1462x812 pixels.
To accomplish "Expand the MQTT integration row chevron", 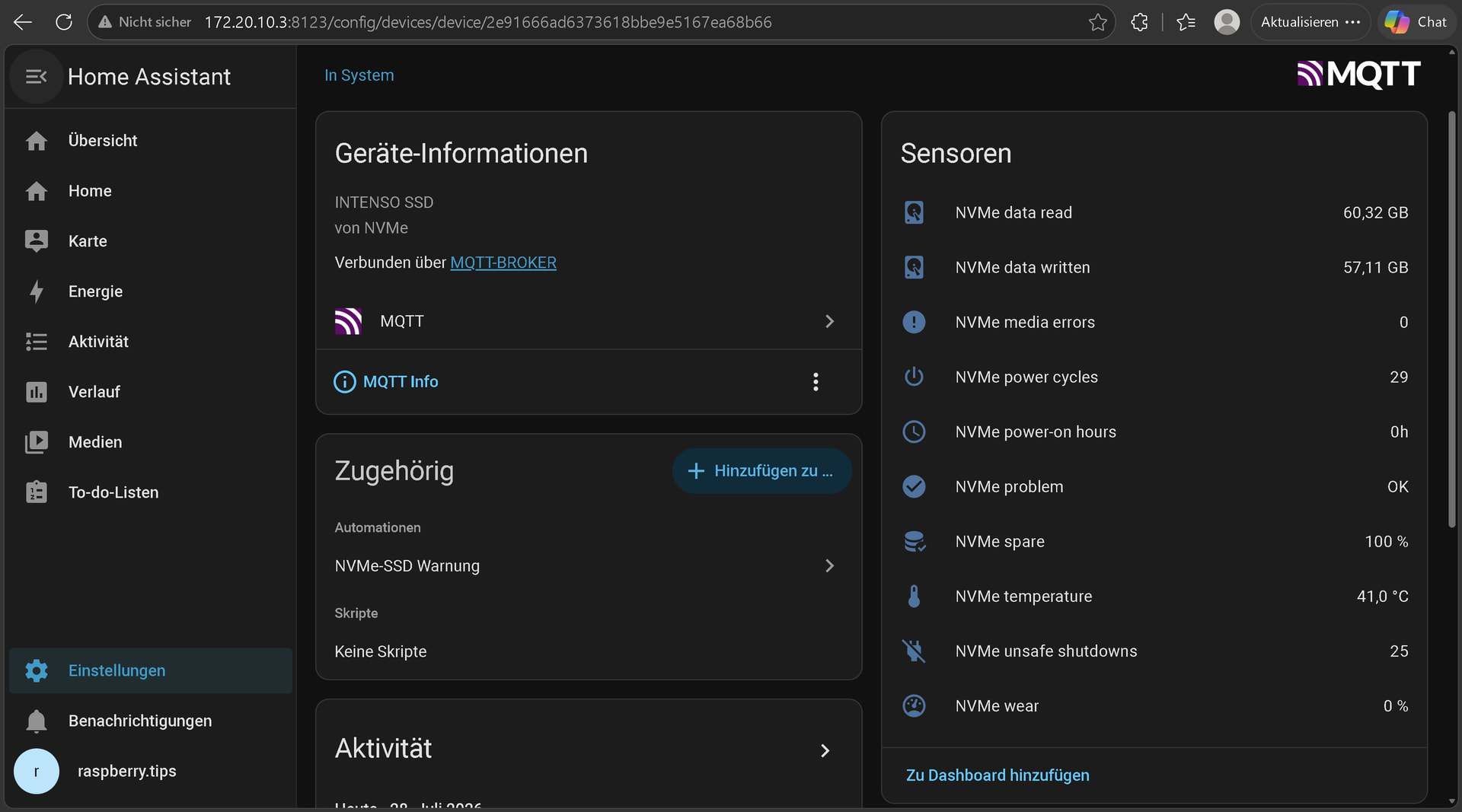I will (829, 321).
